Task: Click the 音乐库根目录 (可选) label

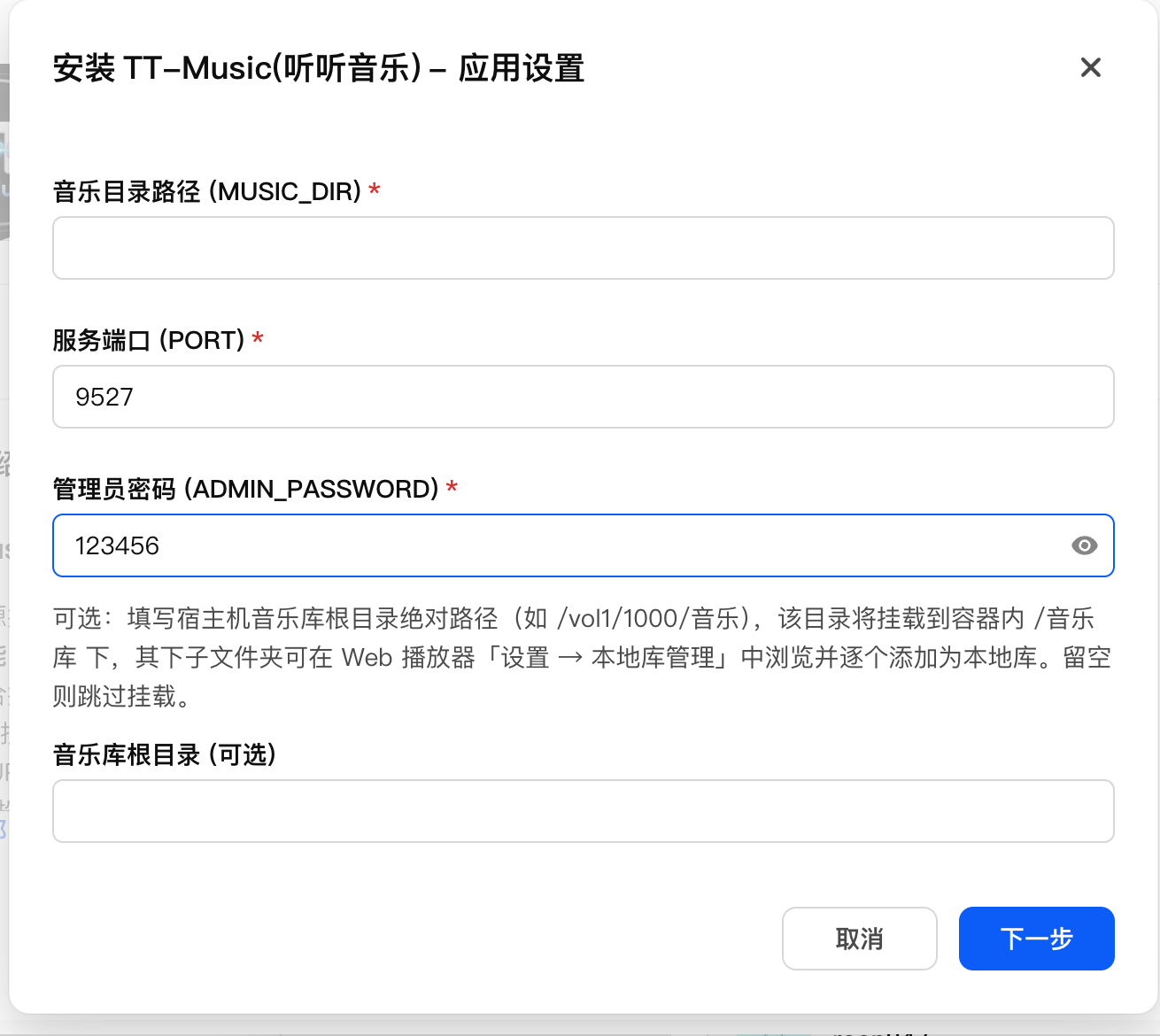Action: [165, 754]
